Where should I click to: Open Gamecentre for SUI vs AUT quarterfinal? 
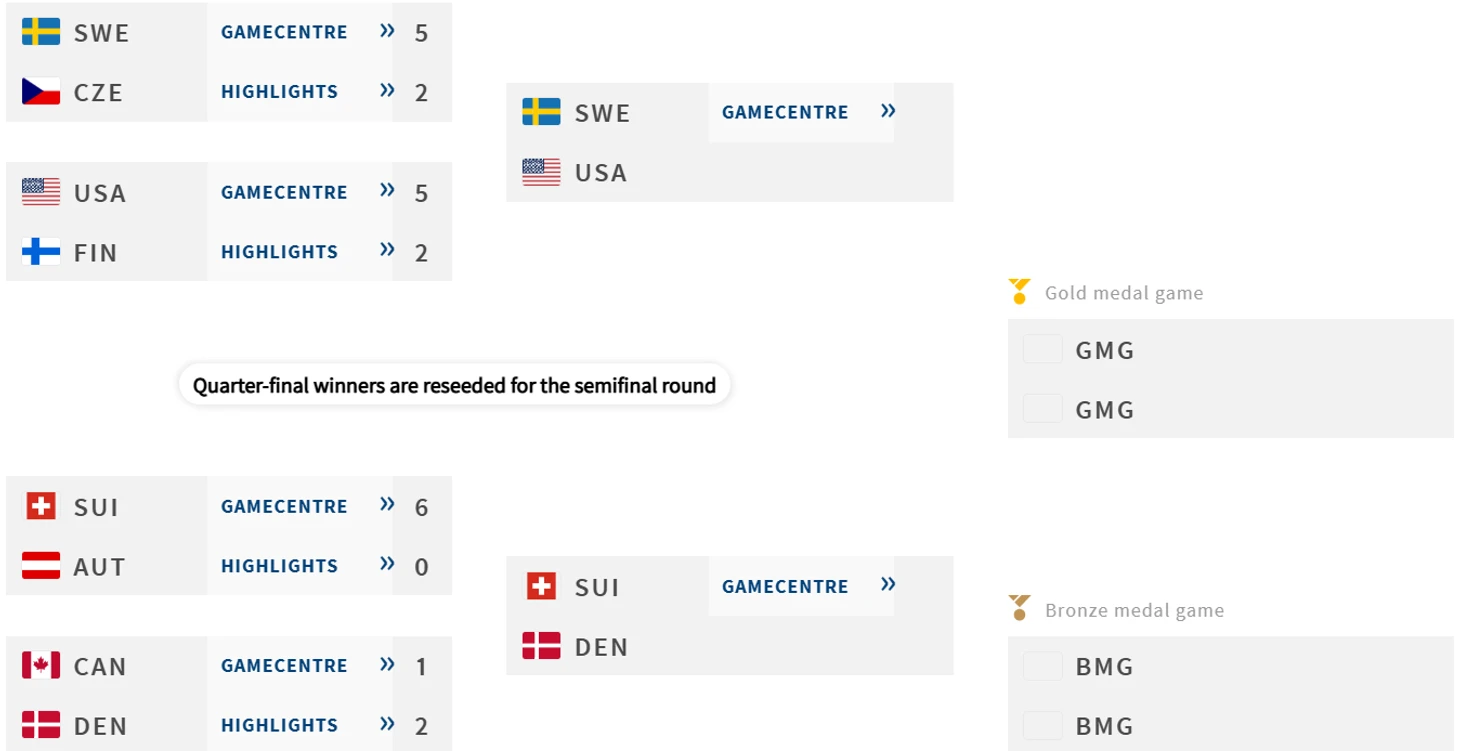(284, 506)
